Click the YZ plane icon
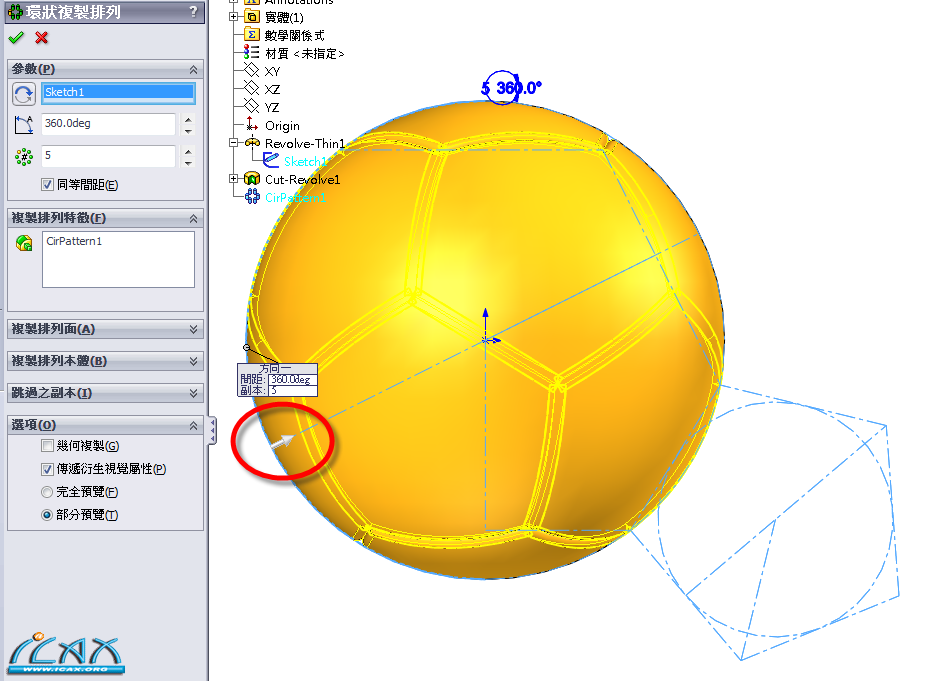935x681 pixels. [252, 106]
